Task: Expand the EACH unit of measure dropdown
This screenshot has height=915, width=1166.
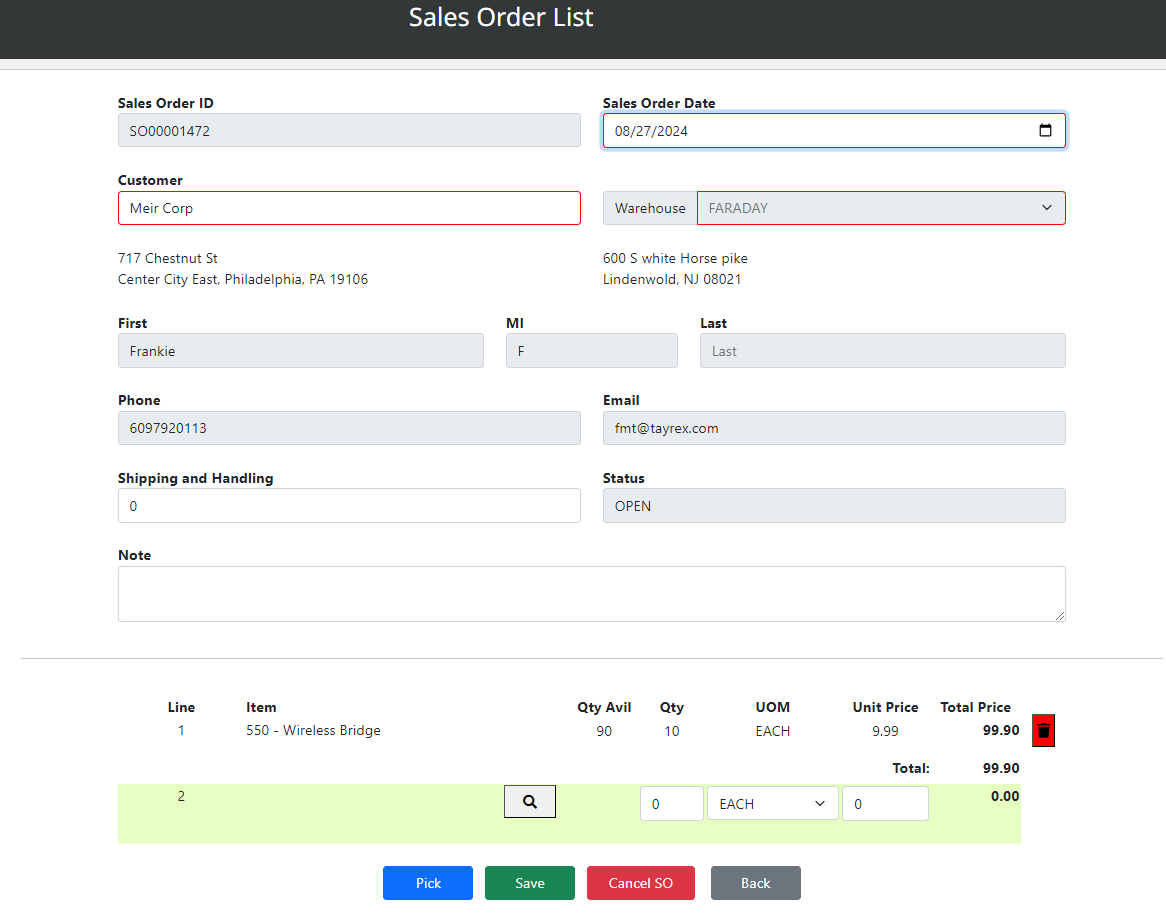Action: [x=773, y=803]
